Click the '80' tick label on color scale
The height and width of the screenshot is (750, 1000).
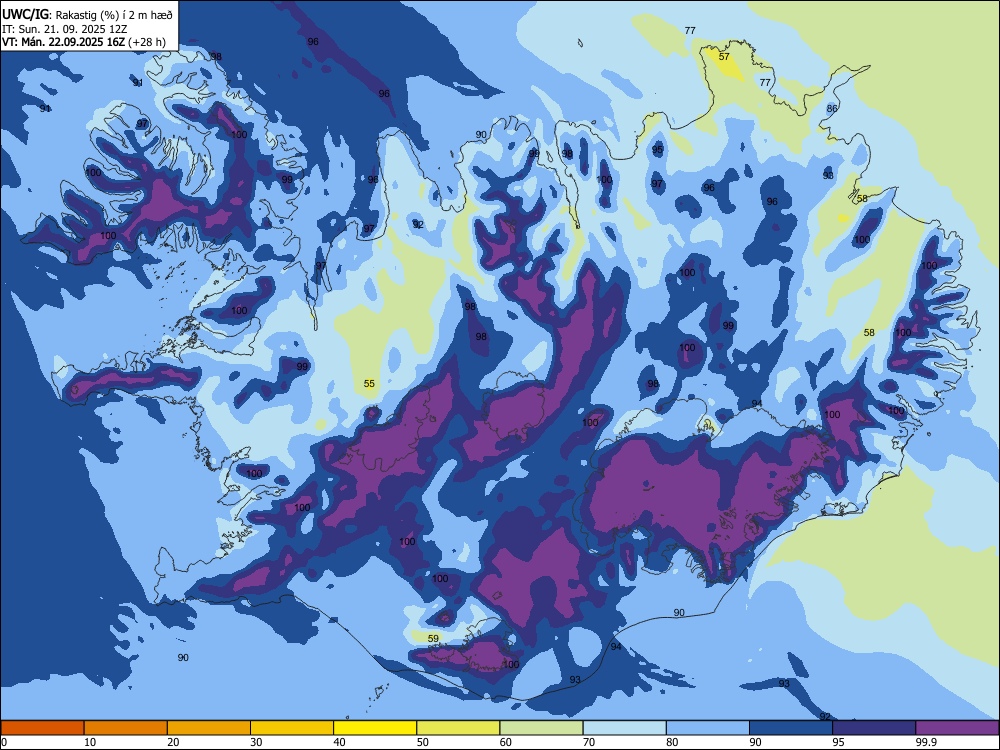point(672,742)
